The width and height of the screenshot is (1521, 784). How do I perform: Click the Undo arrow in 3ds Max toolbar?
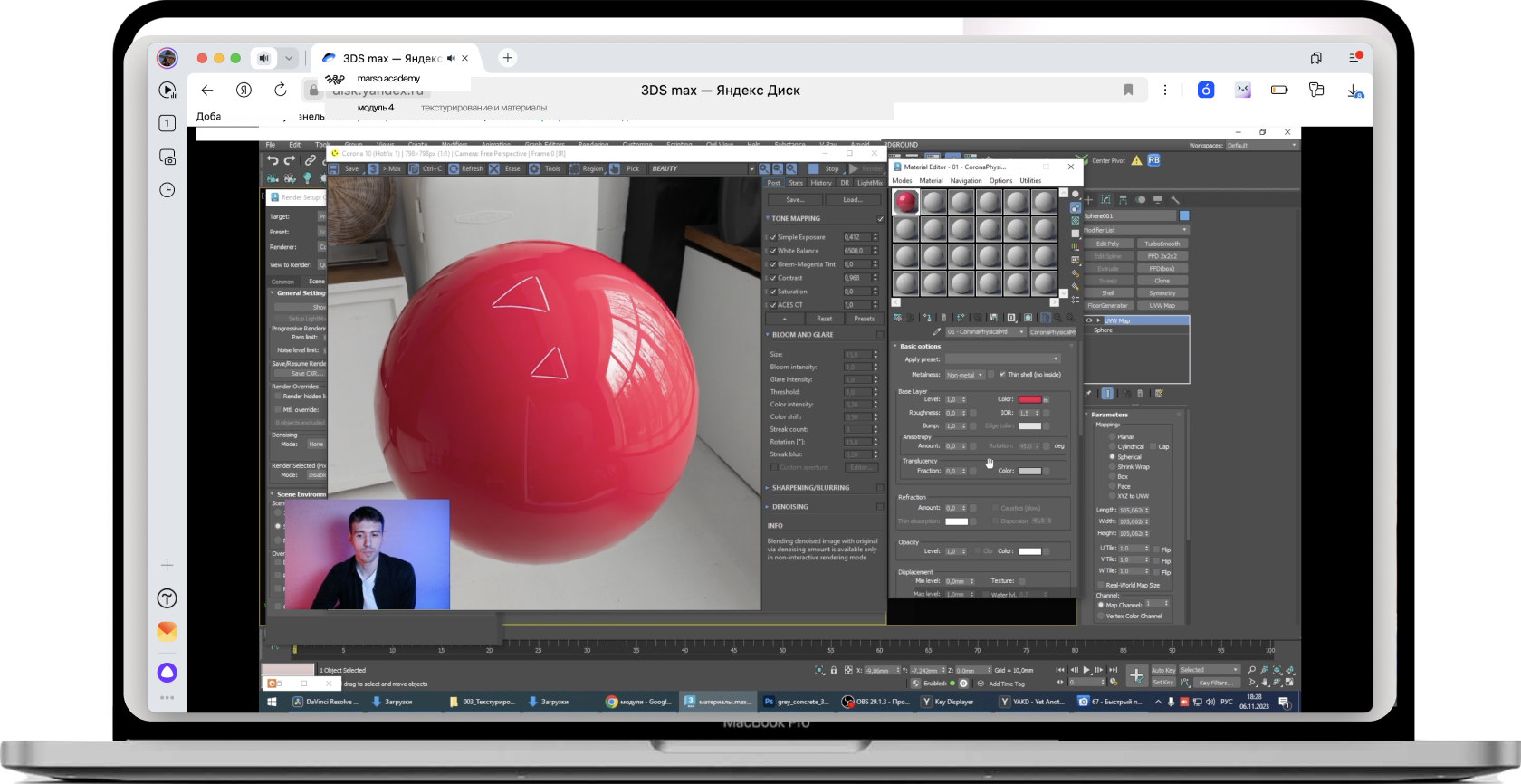click(273, 160)
